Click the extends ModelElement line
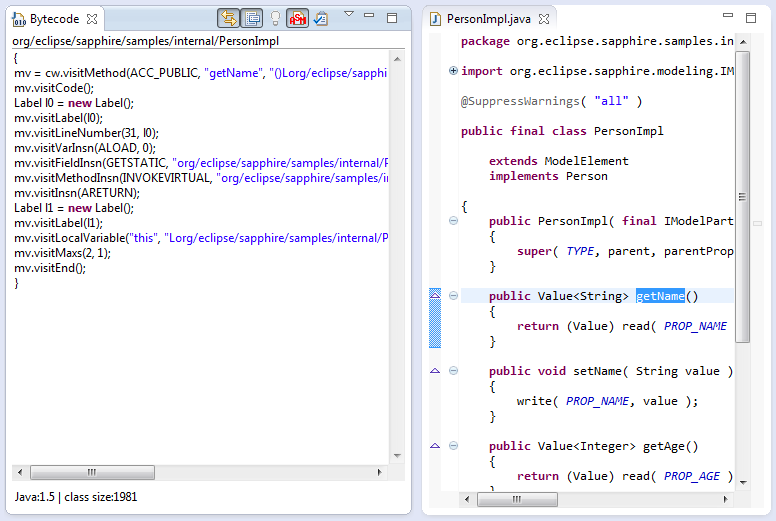The height and width of the screenshot is (521, 776). coord(559,161)
